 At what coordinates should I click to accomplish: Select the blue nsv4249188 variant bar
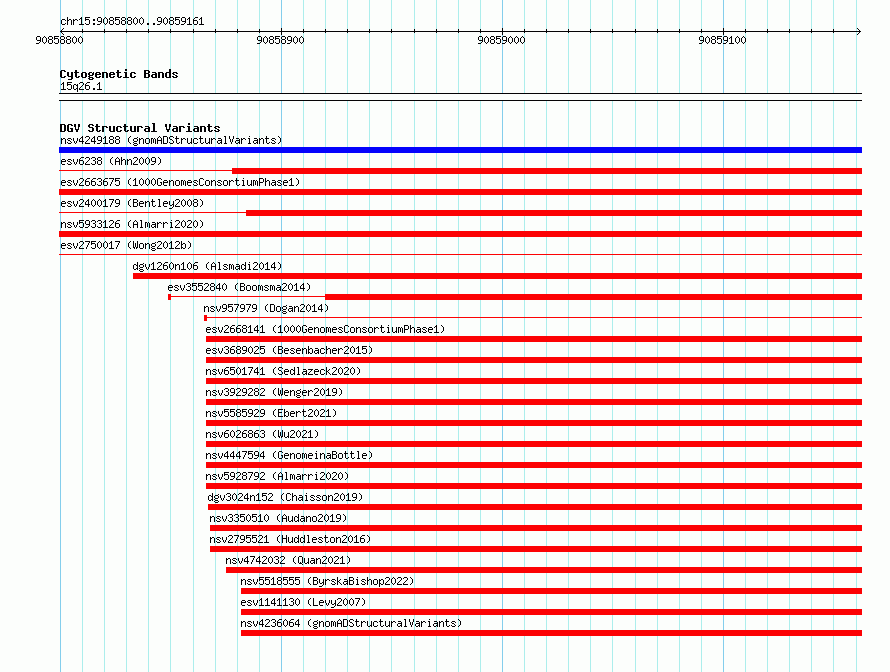(x=460, y=150)
